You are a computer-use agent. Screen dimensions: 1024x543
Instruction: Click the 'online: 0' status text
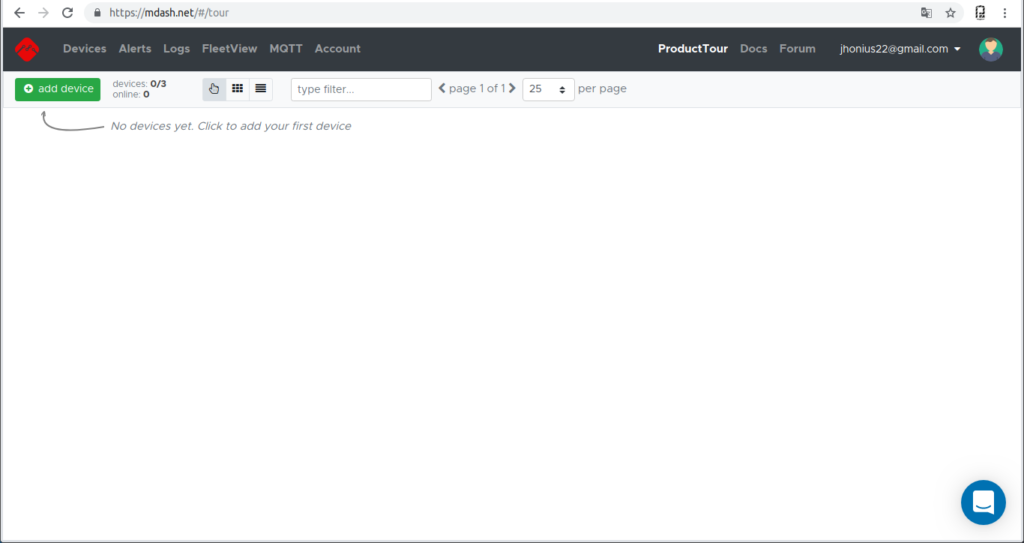(x=131, y=94)
